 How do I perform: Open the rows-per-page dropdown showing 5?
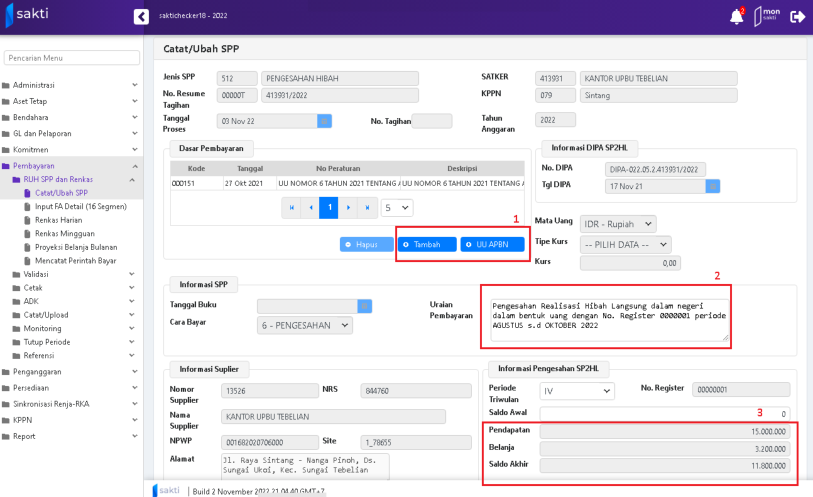pos(397,208)
